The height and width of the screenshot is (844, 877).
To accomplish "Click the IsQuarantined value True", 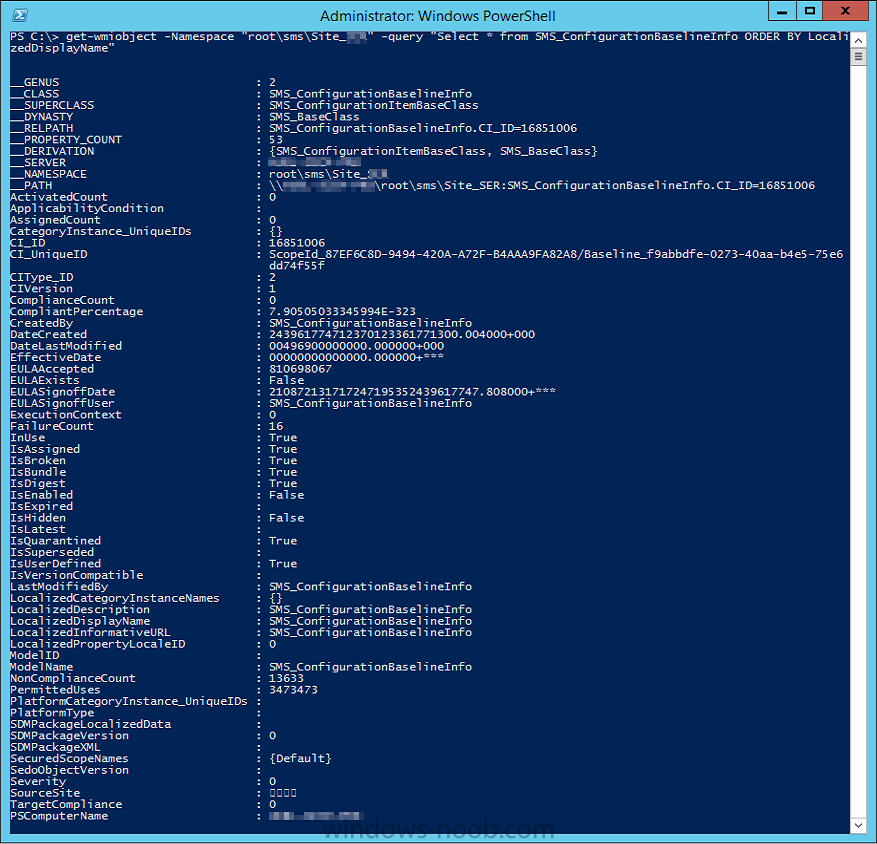I will click(x=283, y=541).
